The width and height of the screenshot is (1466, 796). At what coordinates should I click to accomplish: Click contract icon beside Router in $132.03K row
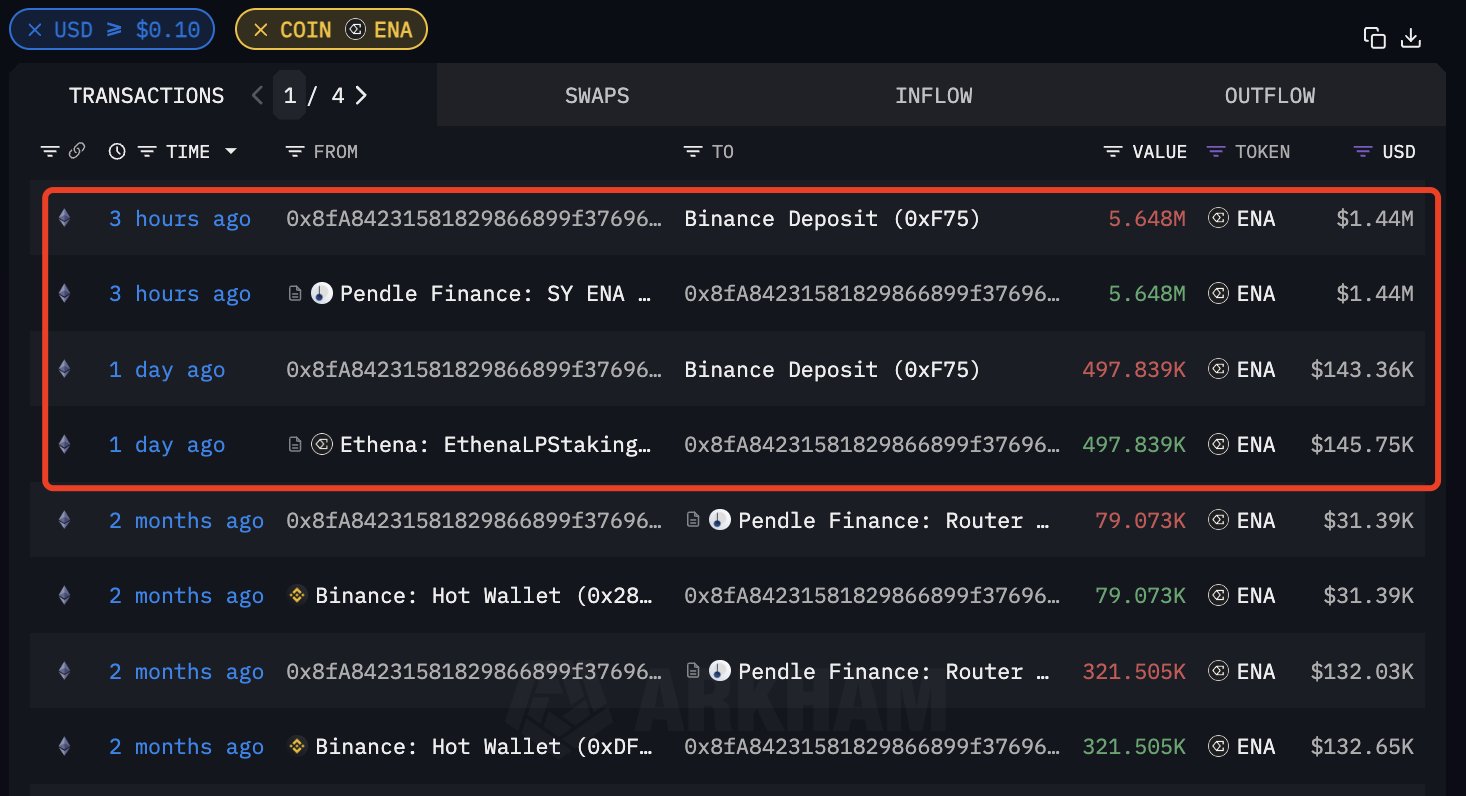[693, 672]
